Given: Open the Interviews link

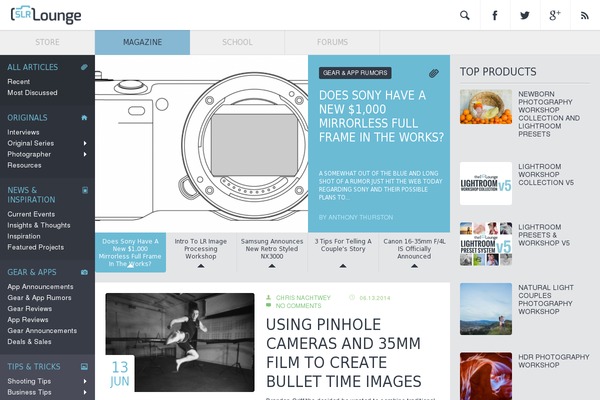Looking at the screenshot, I should (x=23, y=132).
